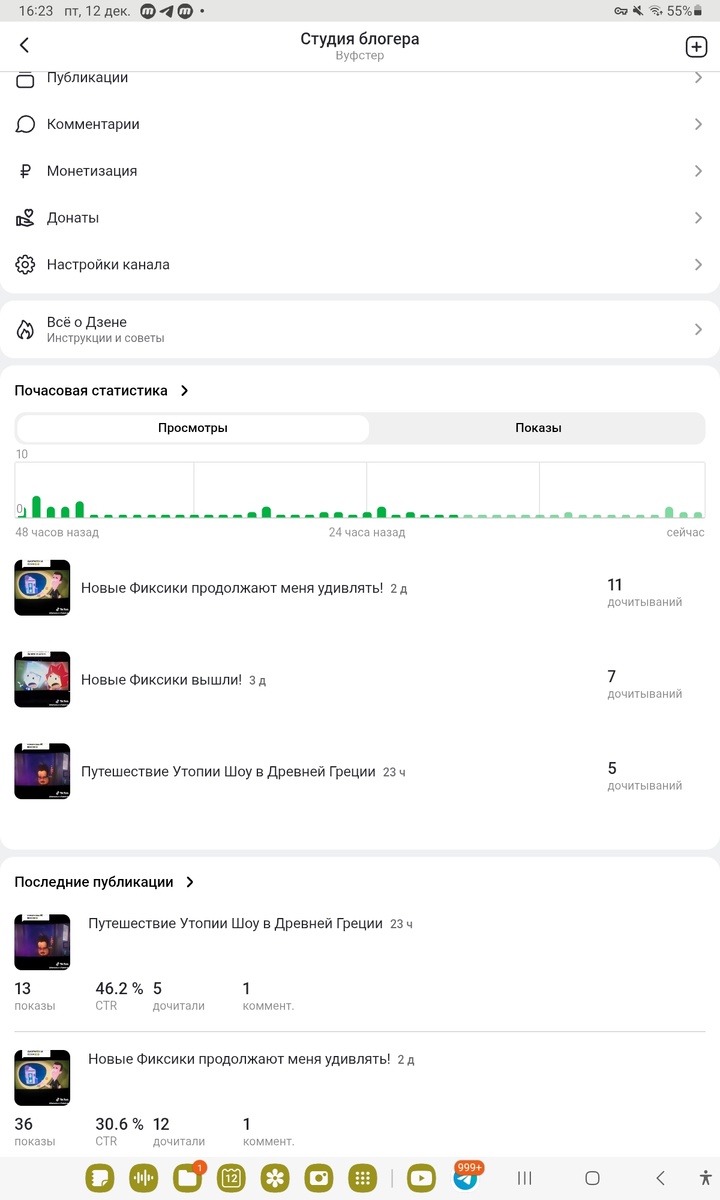Screen dimensions: 720x1200
Task: Tap the plus icon to create a publication
Action: coord(695,46)
